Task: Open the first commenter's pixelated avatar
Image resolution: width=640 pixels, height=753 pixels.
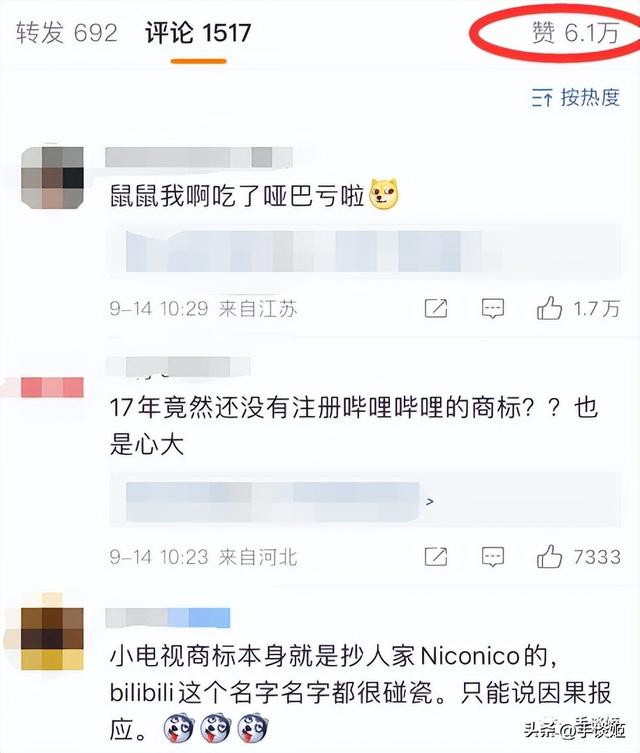Action: point(52,178)
